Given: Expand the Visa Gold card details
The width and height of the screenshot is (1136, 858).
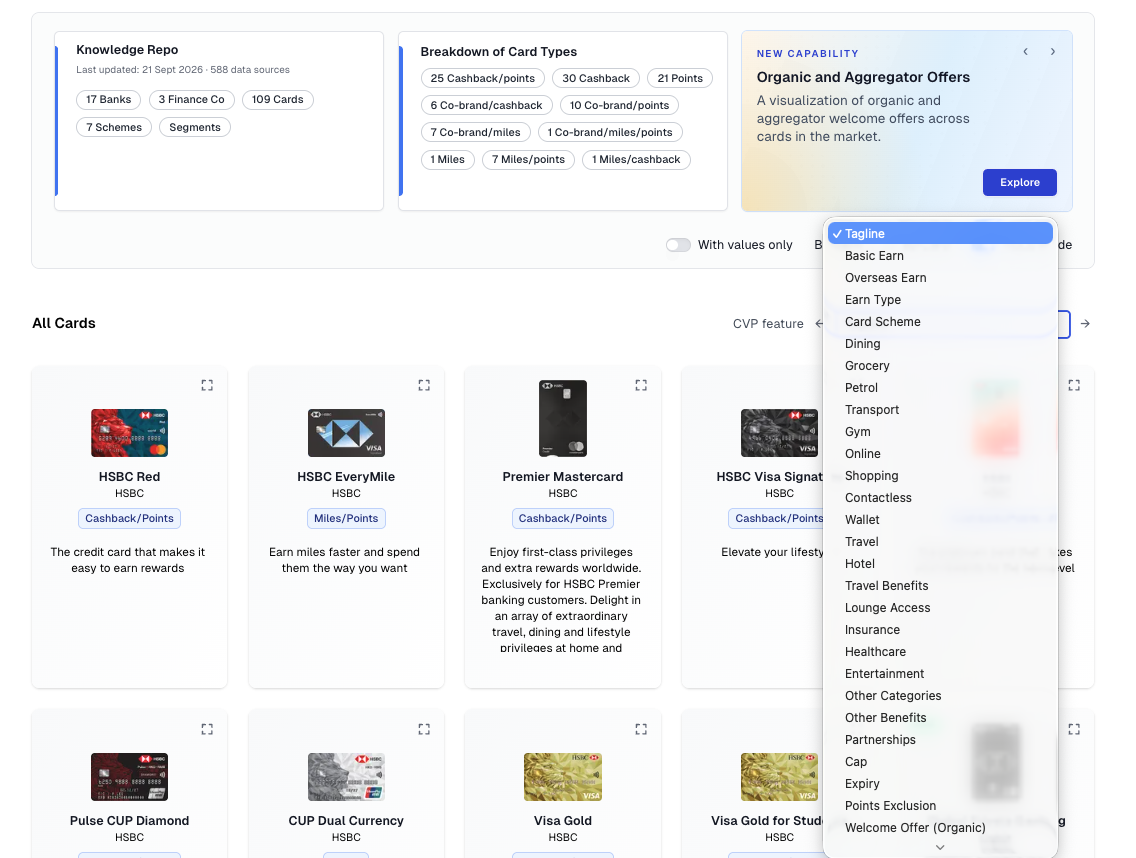Looking at the screenshot, I should coord(641,729).
